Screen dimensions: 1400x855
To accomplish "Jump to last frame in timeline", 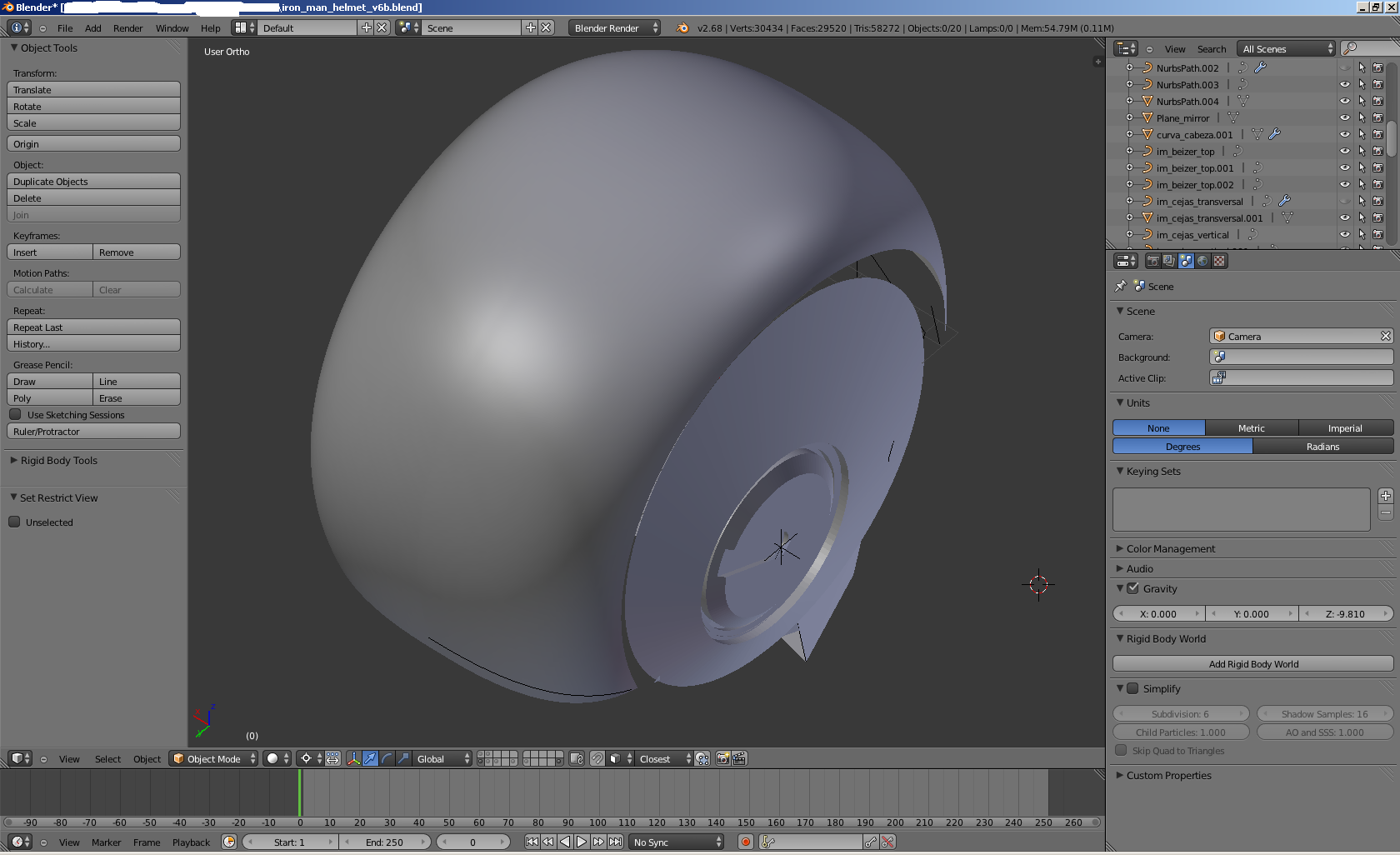I will (x=615, y=842).
